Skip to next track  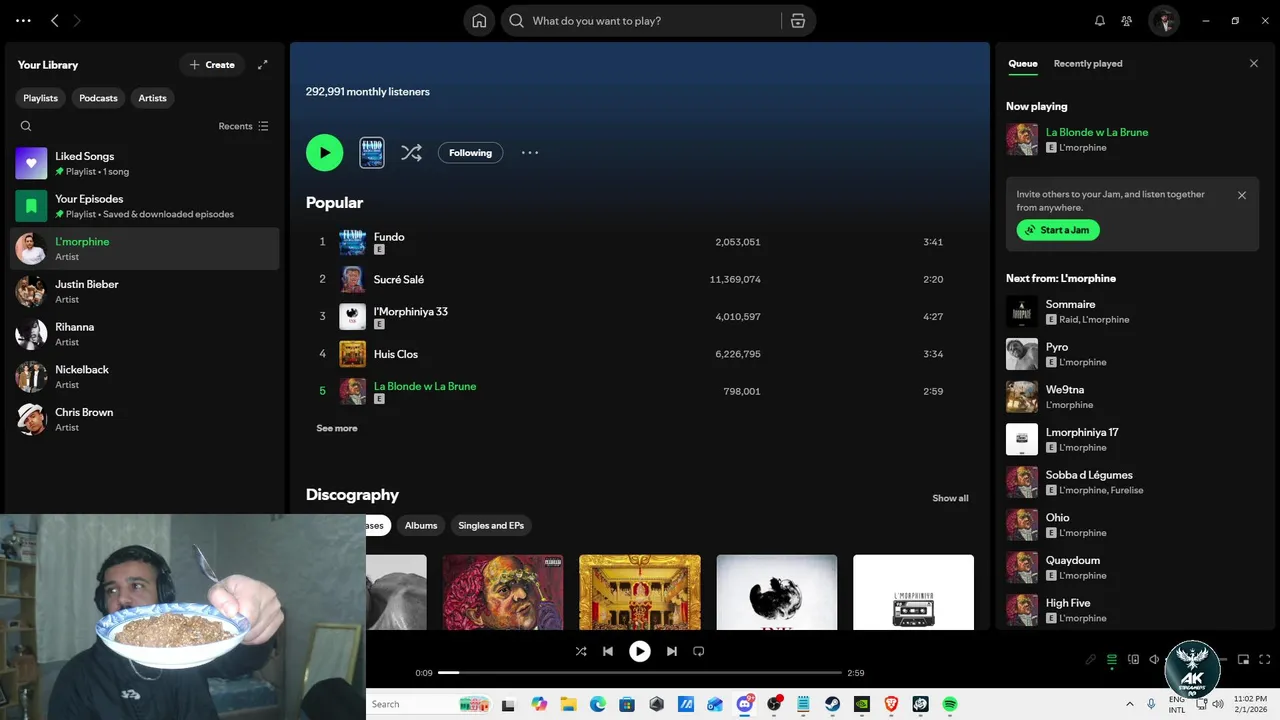(x=672, y=651)
